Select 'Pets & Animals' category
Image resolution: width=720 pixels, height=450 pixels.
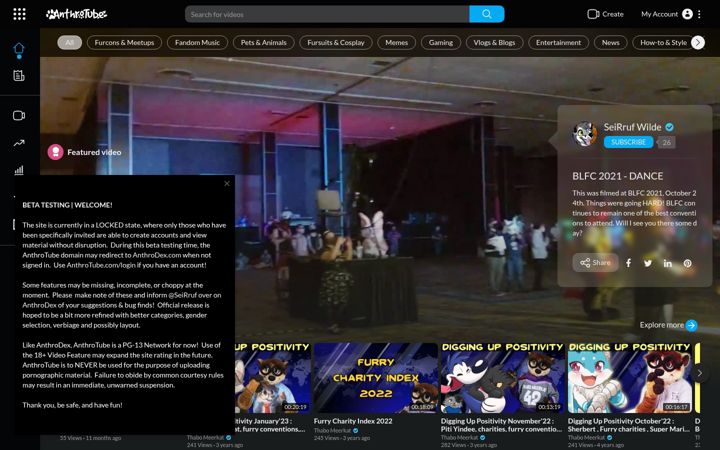(x=264, y=43)
